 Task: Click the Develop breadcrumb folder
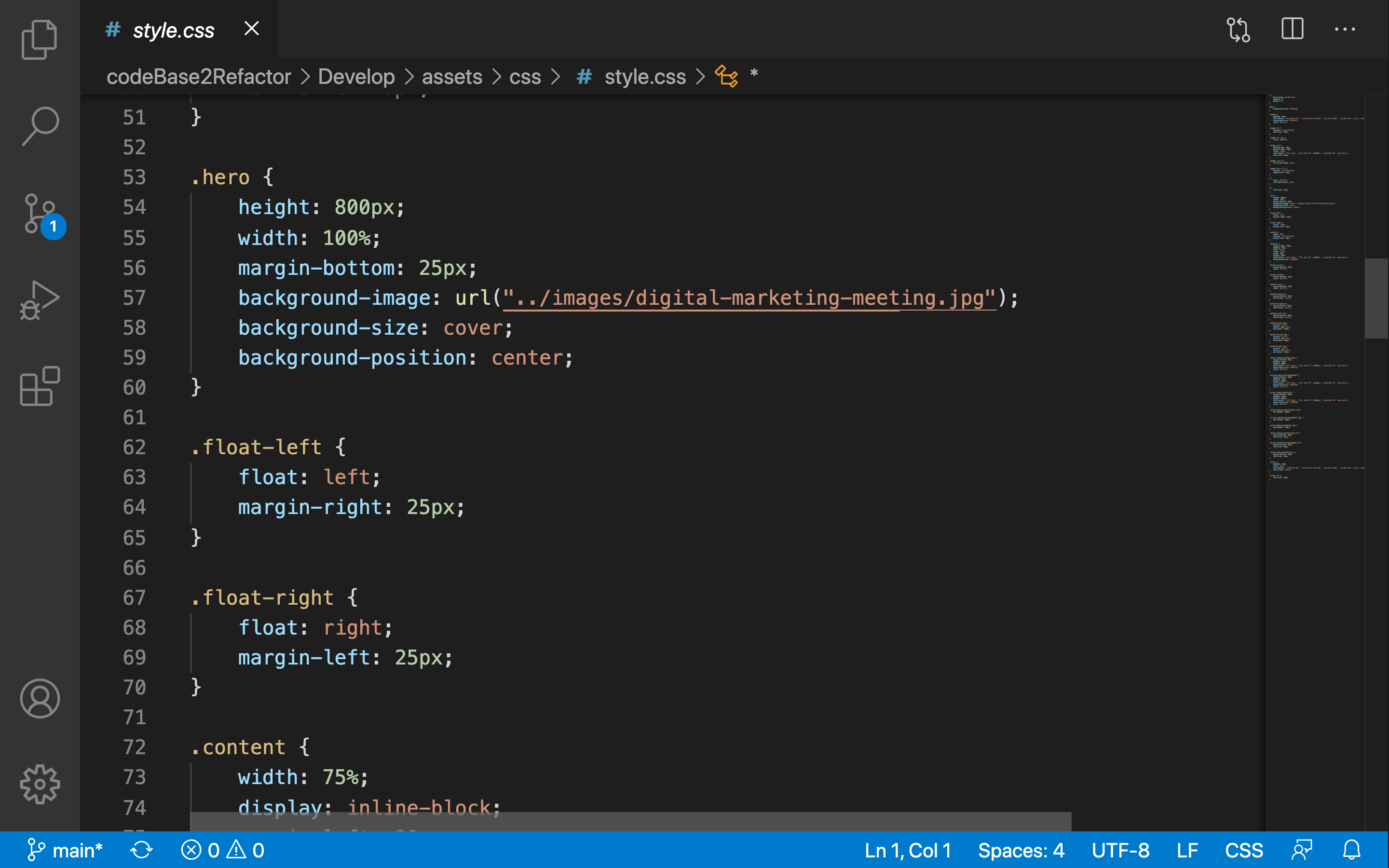coord(356,76)
